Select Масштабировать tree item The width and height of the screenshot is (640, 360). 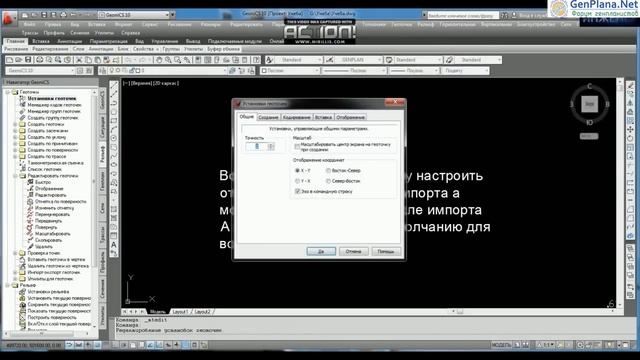53,233
